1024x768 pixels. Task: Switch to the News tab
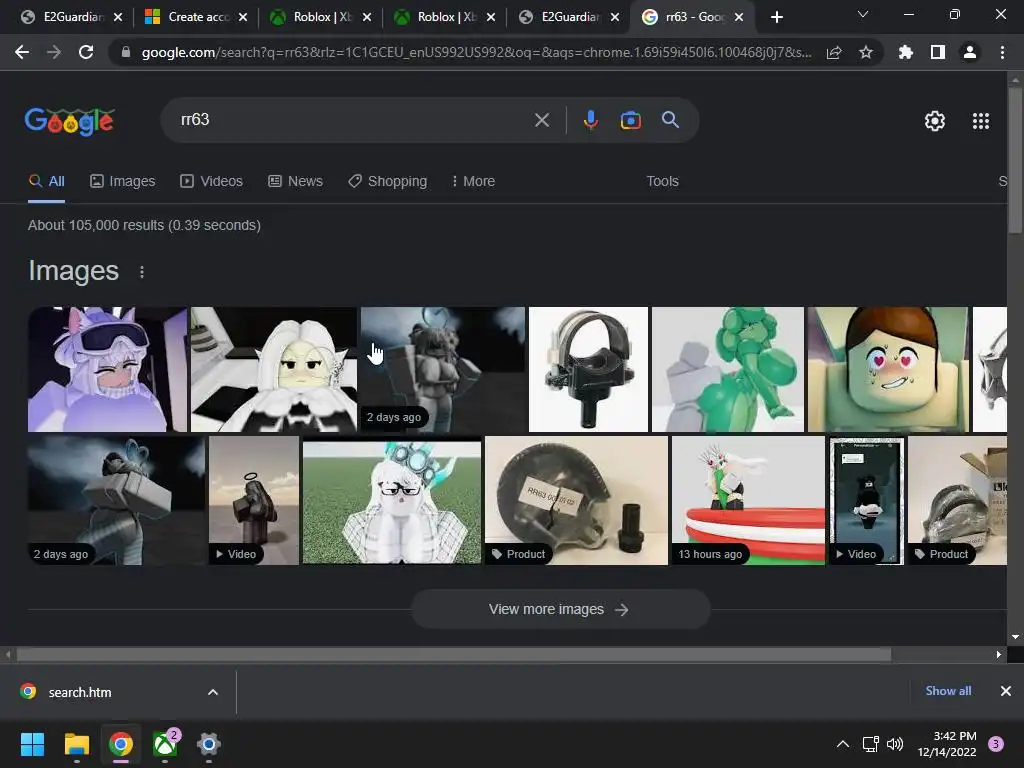pos(295,182)
